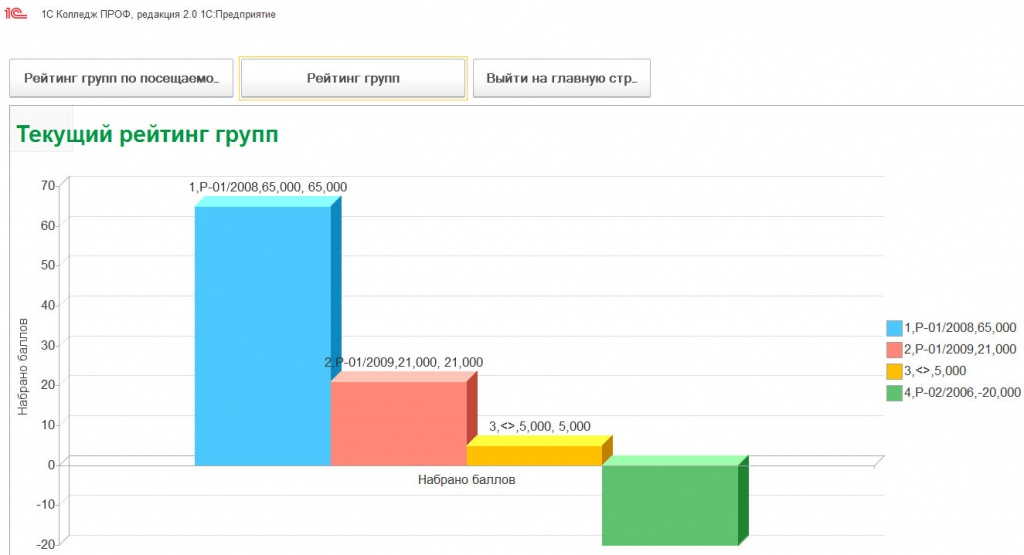Click vertical axis title 'Набрано баллов'
Image resolution: width=1024 pixels, height=555 pixels.
click(23, 367)
